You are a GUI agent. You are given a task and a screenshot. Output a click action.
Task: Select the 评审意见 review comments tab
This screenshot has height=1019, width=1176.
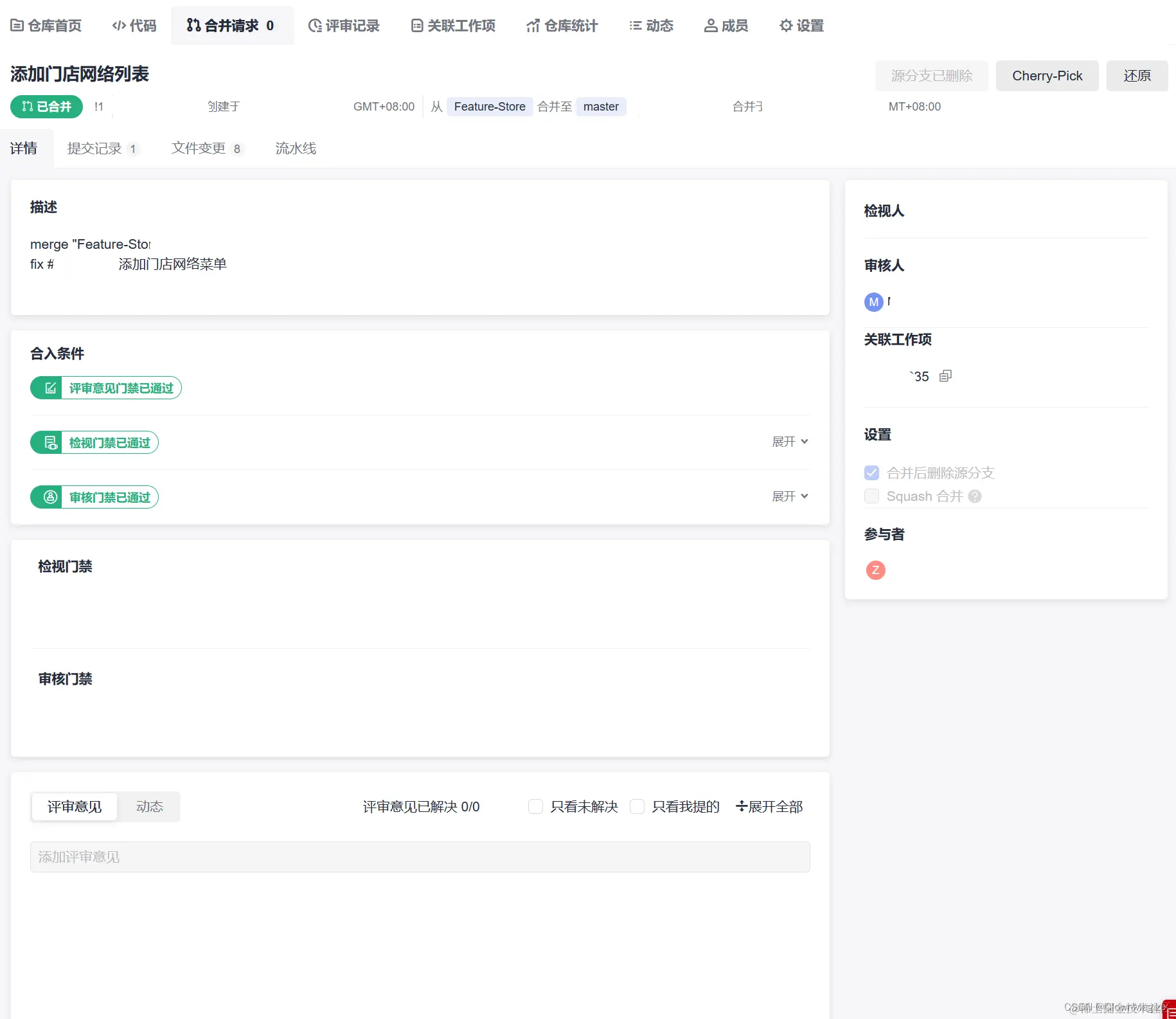tap(75, 807)
